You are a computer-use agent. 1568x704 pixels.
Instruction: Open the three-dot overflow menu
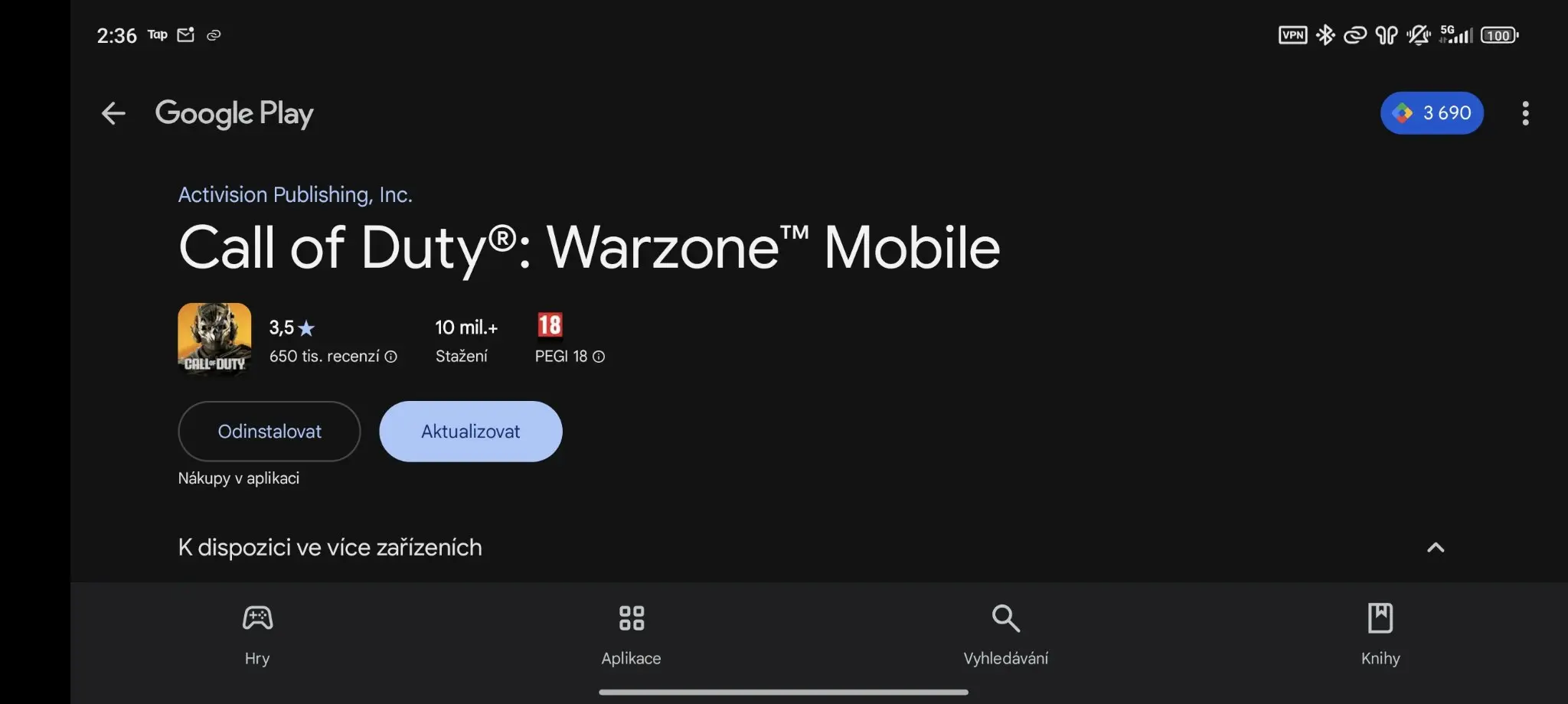(1525, 113)
